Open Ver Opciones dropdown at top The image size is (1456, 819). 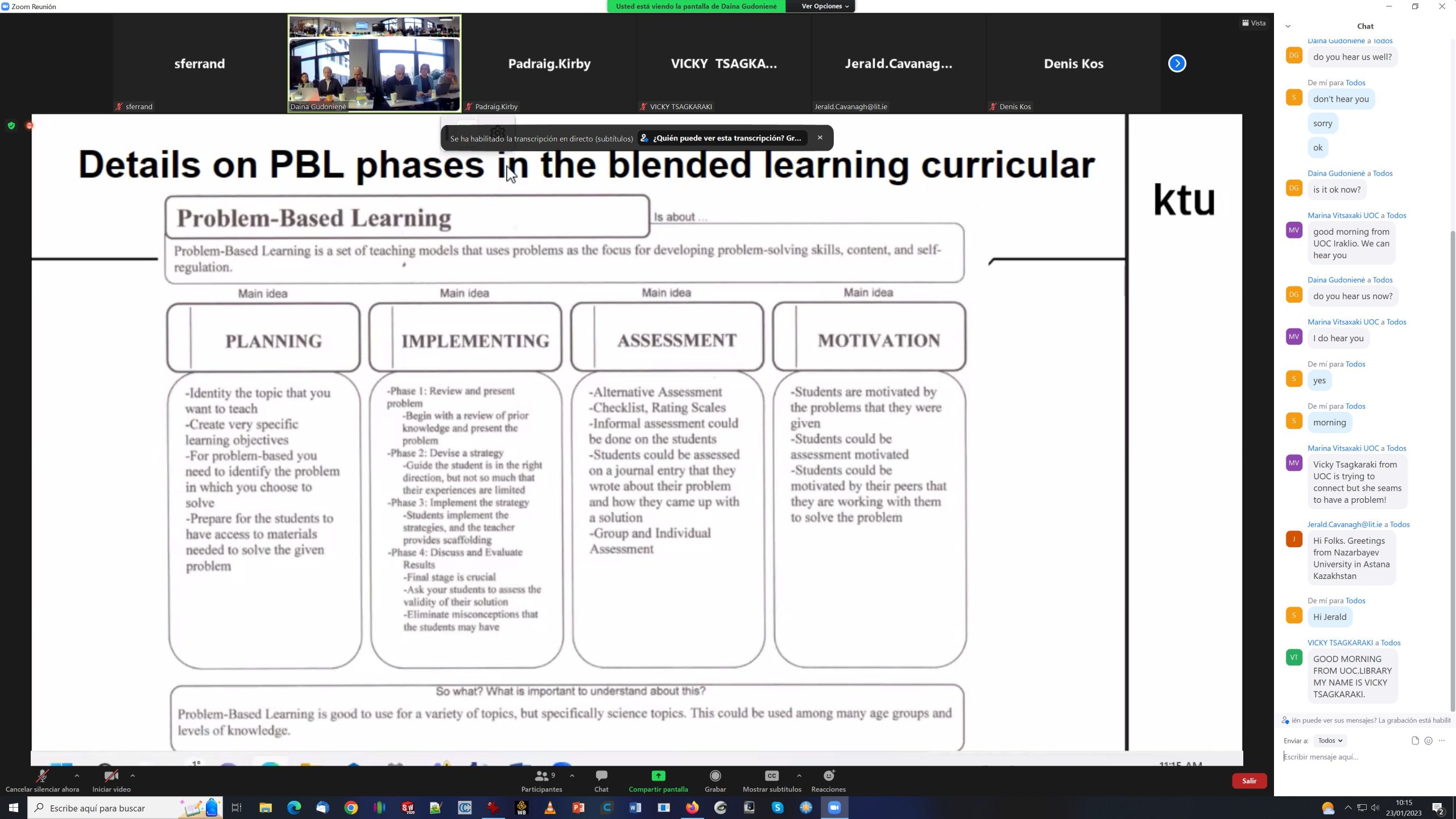825,6
